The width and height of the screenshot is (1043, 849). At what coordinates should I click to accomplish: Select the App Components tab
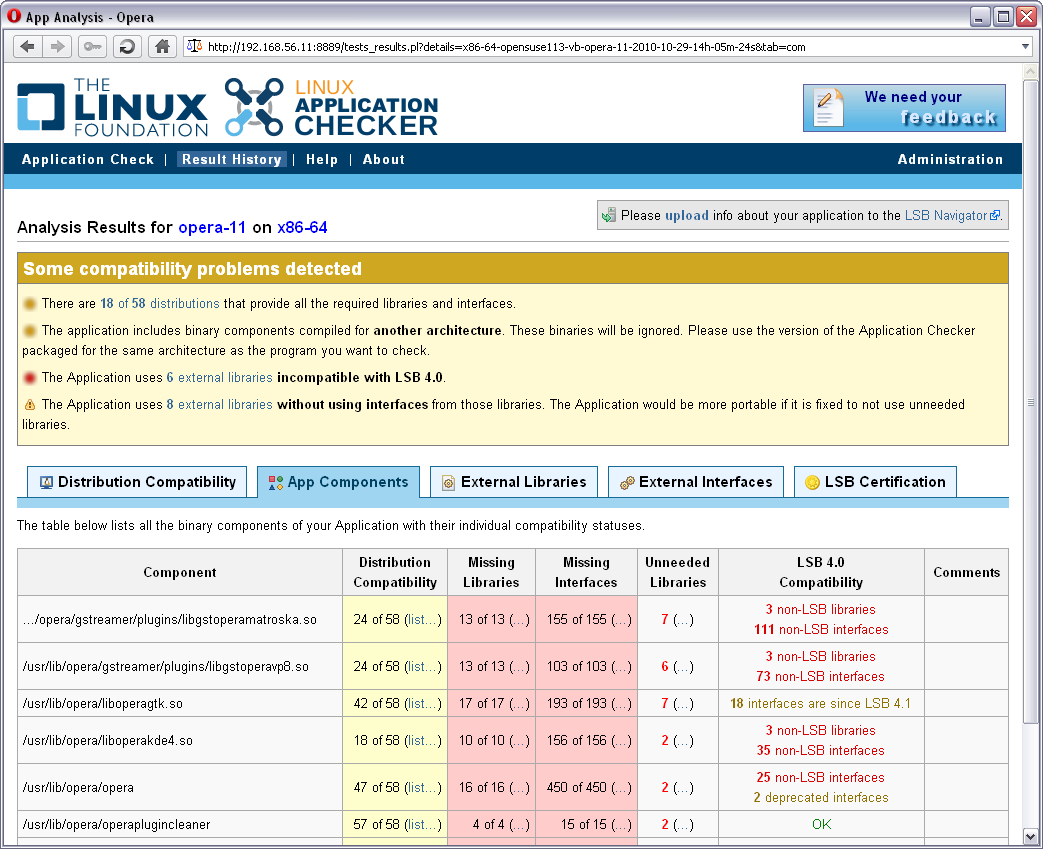tap(339, 482)
